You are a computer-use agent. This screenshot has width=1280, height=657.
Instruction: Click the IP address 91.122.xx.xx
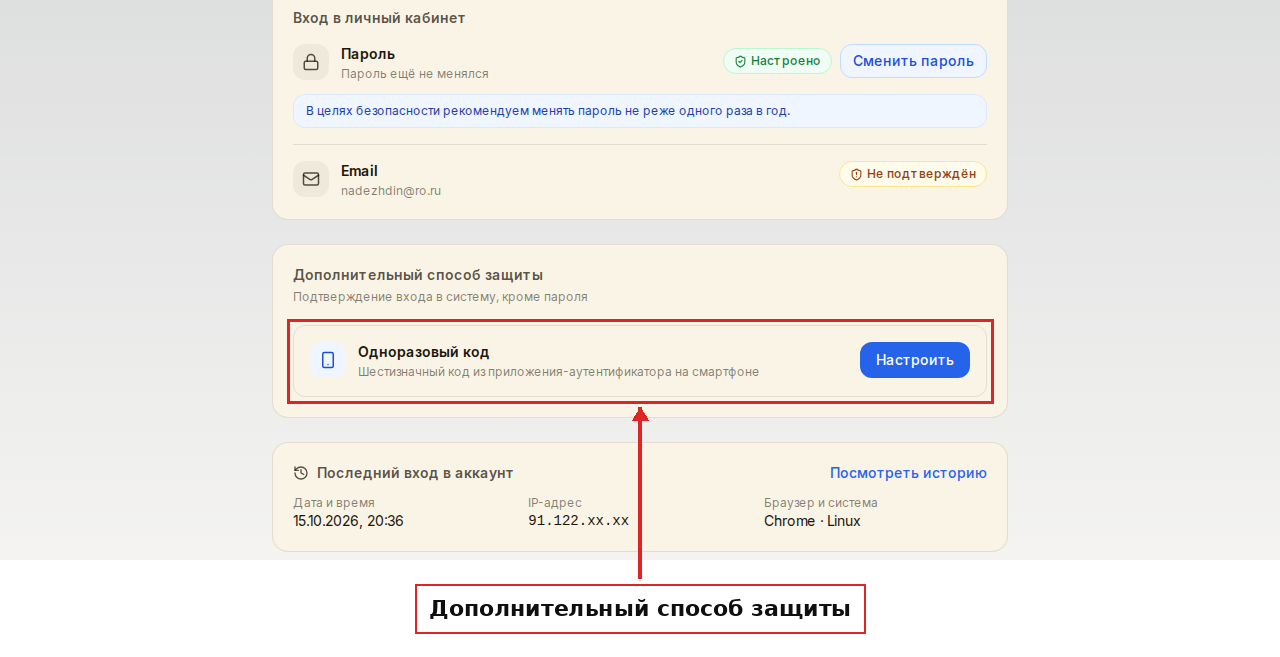point(578,521)
